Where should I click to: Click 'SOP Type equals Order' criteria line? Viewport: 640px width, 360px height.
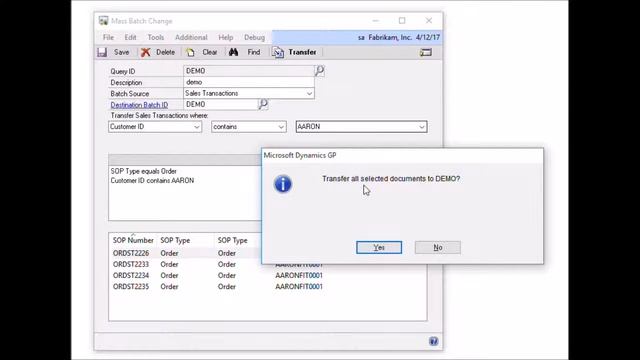tap(143, 171)
